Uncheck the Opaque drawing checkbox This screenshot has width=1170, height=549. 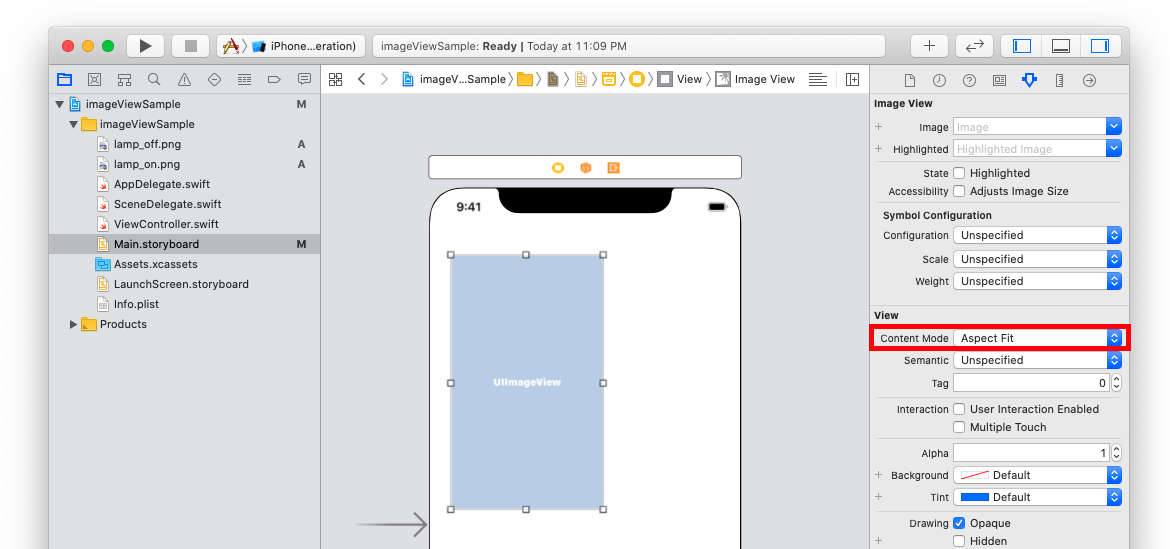tap(960, 523)
